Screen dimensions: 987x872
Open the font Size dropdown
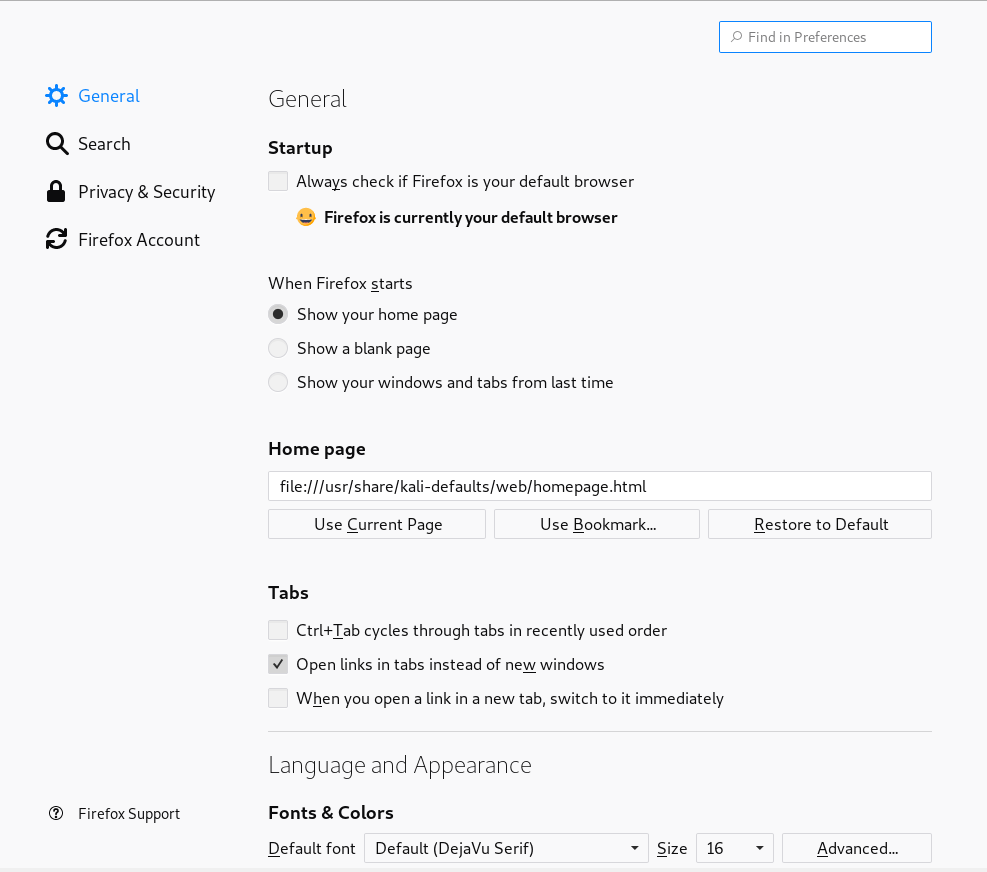click(x=735, y=848)
